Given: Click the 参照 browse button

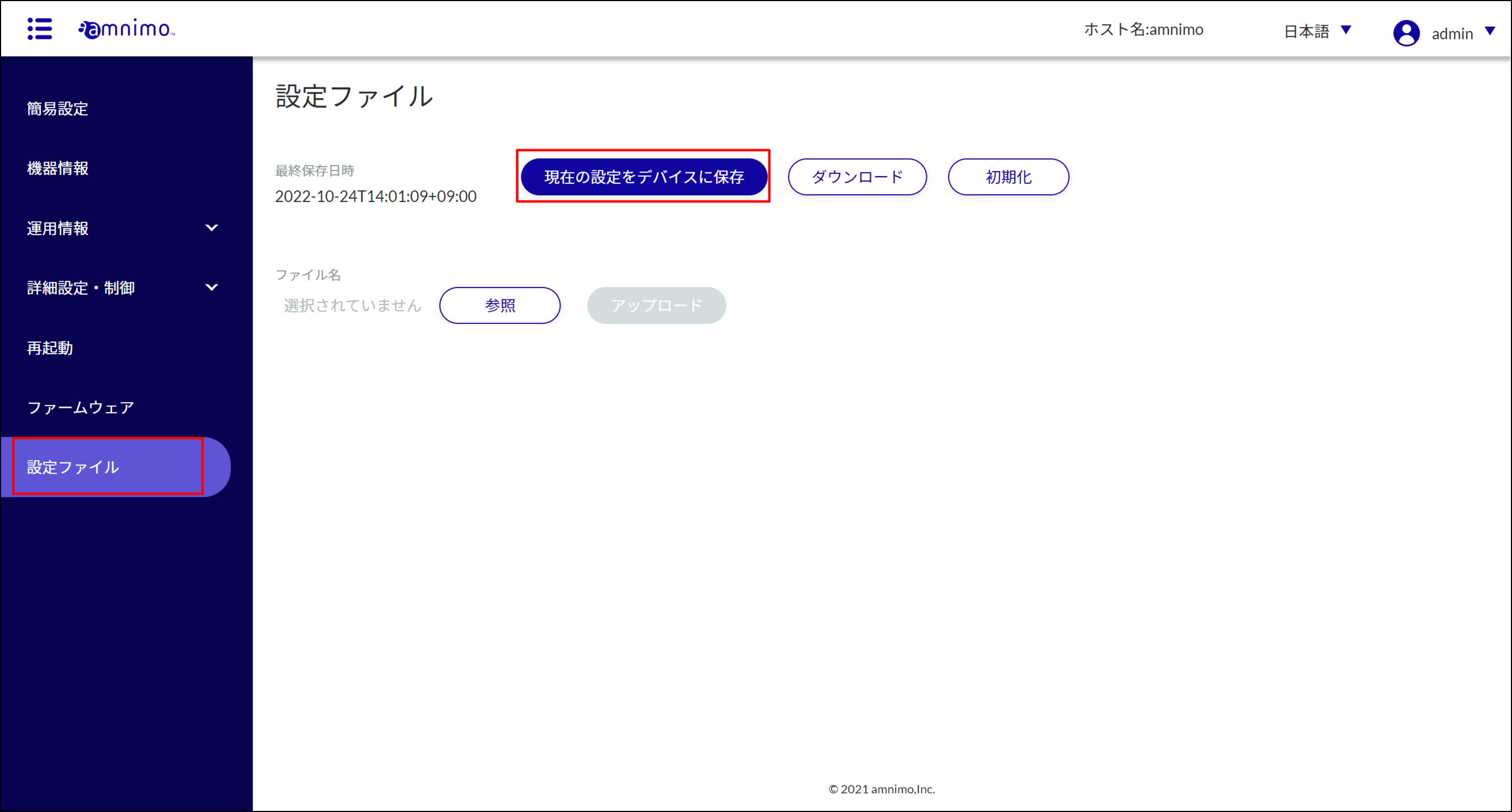Looking at the screenshot, I should (500, 305).
